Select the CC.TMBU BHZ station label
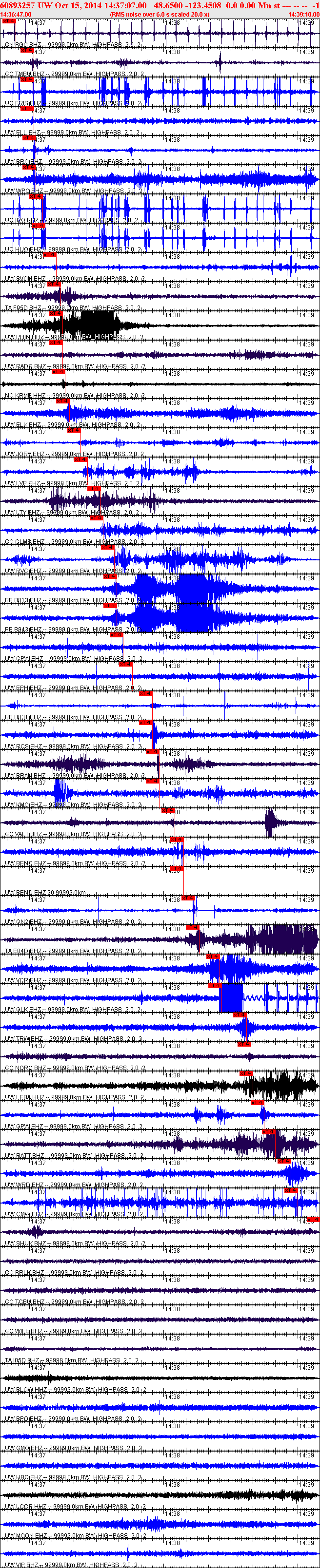The height and width of the screenshot is (1568, 320). [74, 74]
